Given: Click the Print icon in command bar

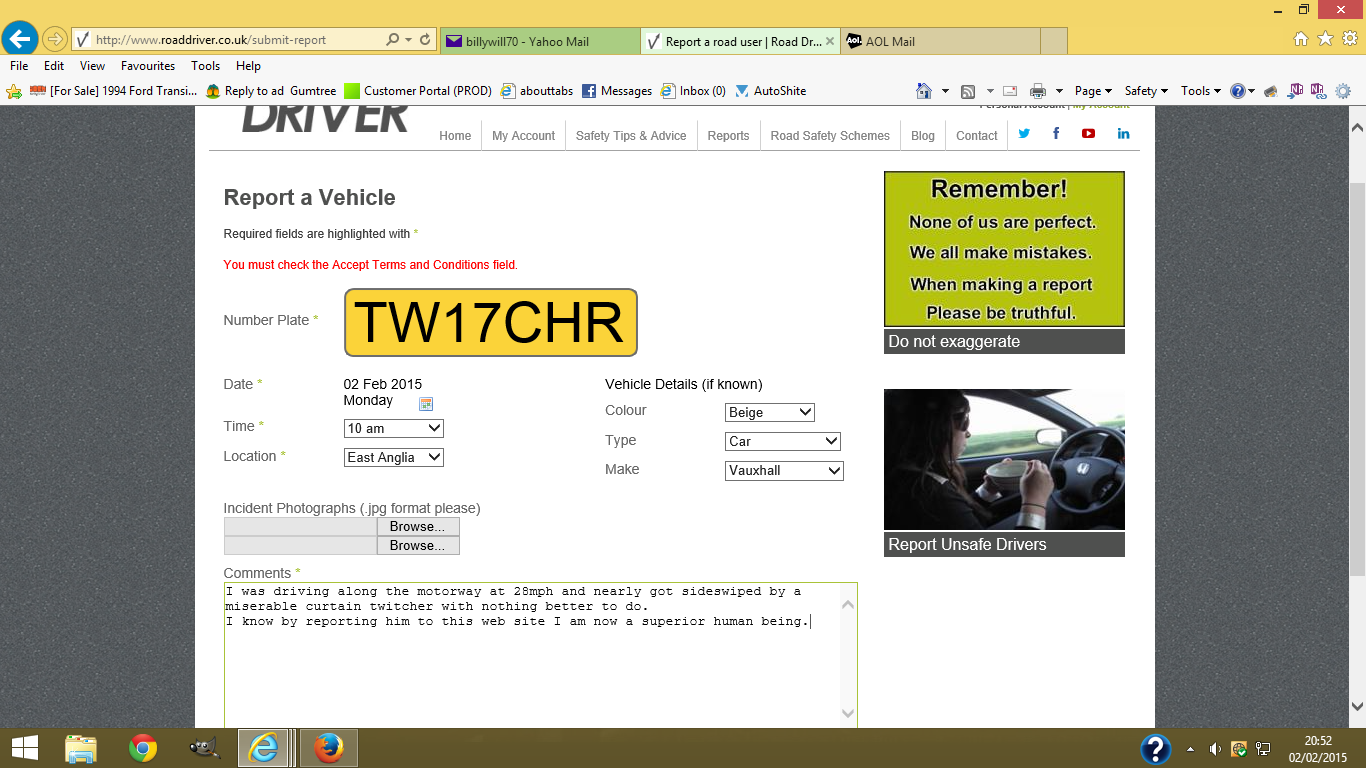Looking at the screenshot, I should [x=1038, y=91].
